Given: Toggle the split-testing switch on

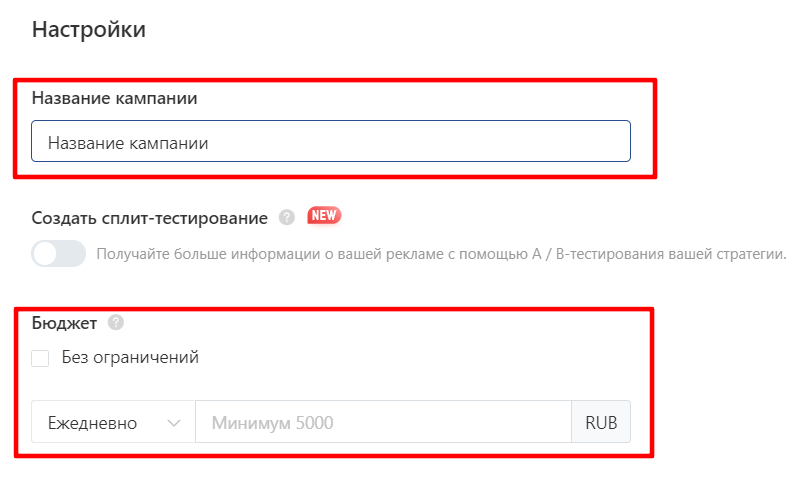Looking at the screenshot, I should [x=59, y=254].
